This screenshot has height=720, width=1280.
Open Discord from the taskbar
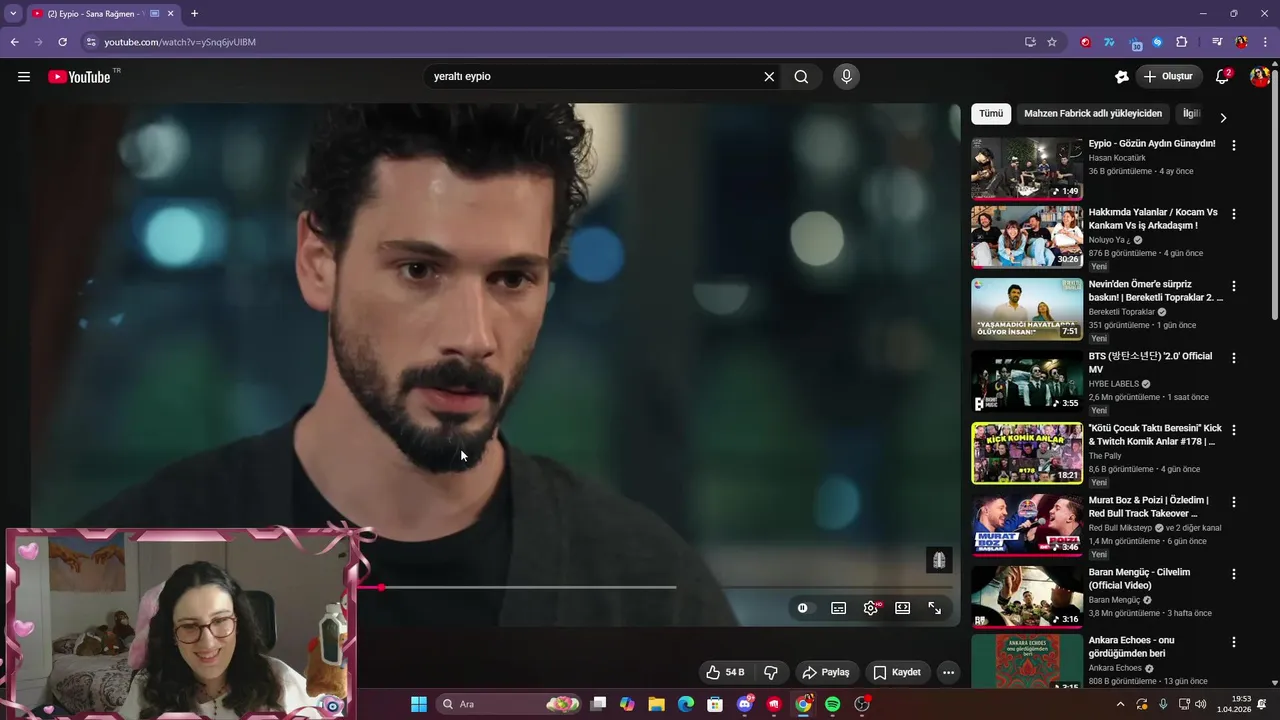[x=745, y=704]
